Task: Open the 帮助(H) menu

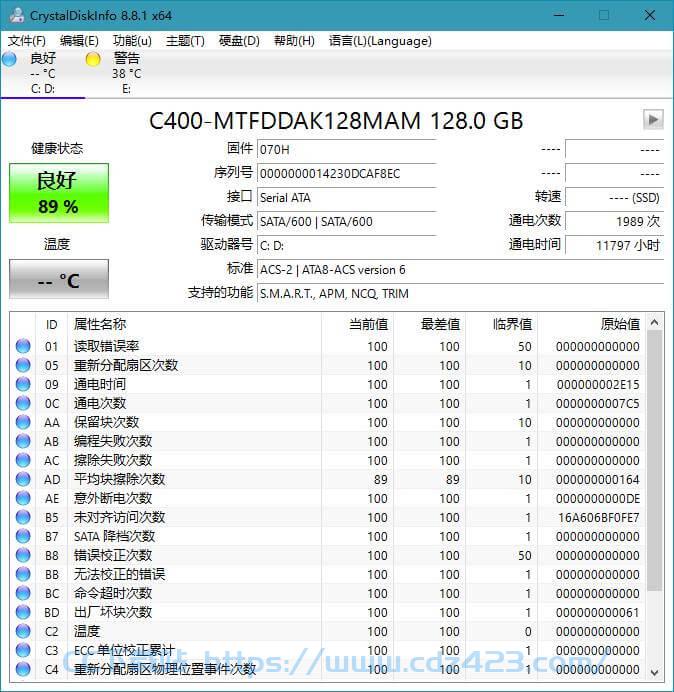Action: pyautogui.click(x=294, y=41)
